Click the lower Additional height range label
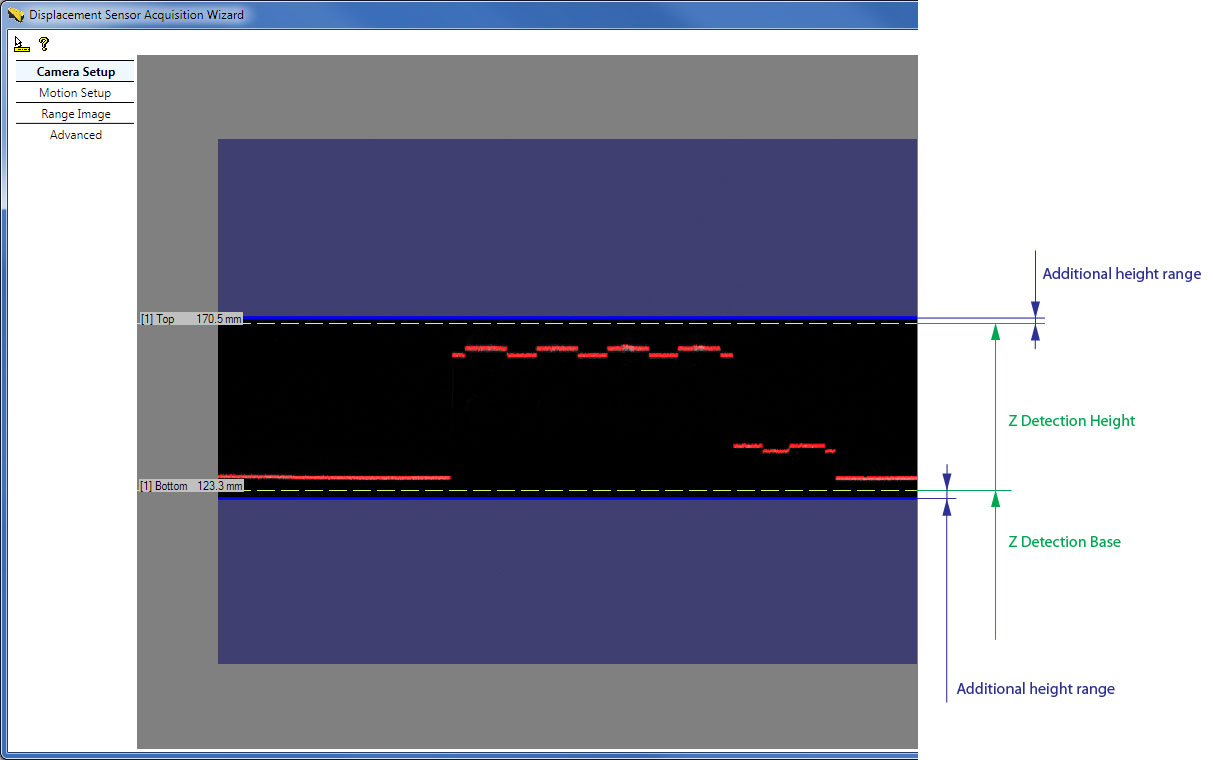Screen dimensions: 1213x760 point(1035,688)
